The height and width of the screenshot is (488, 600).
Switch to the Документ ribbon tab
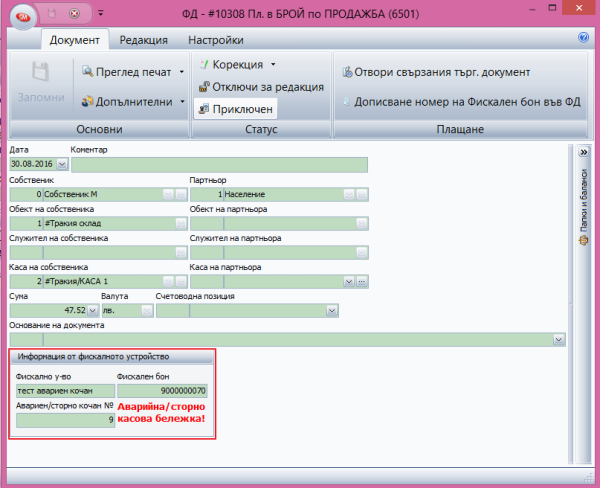(x=75, y=40)
